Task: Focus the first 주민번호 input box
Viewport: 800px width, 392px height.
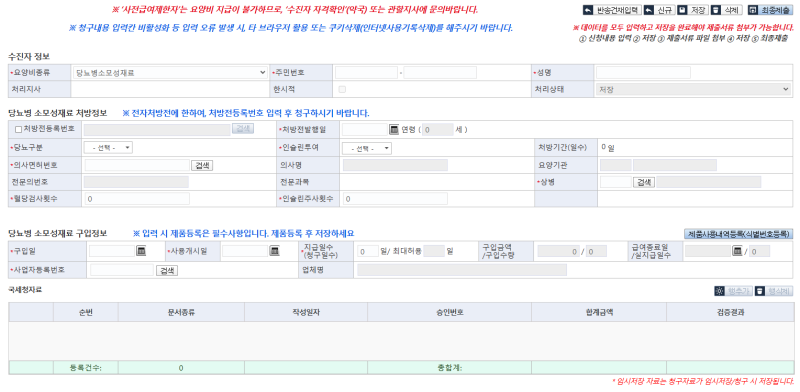Action: click(x=366, y=72)
